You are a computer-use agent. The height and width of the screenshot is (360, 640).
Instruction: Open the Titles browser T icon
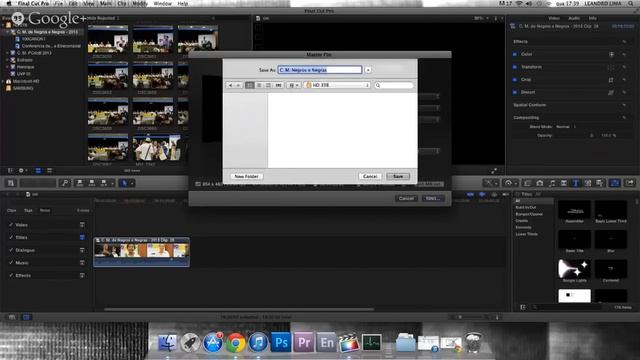coord(576,183)
